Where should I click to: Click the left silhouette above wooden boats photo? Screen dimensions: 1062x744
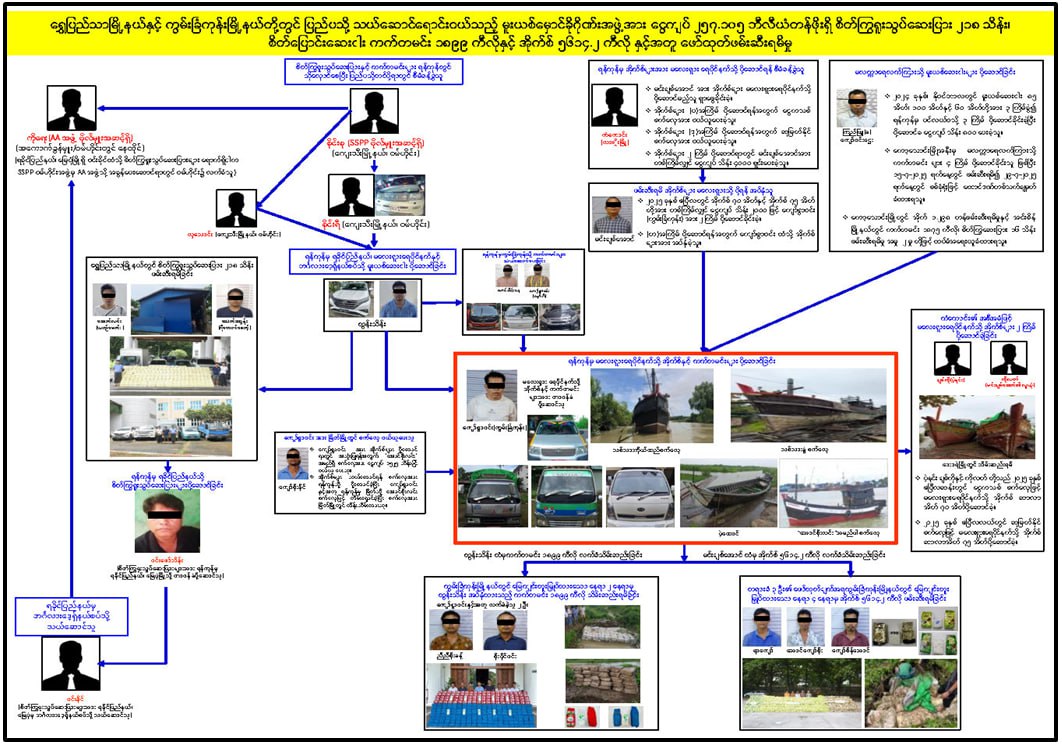(x=952, y=358)
